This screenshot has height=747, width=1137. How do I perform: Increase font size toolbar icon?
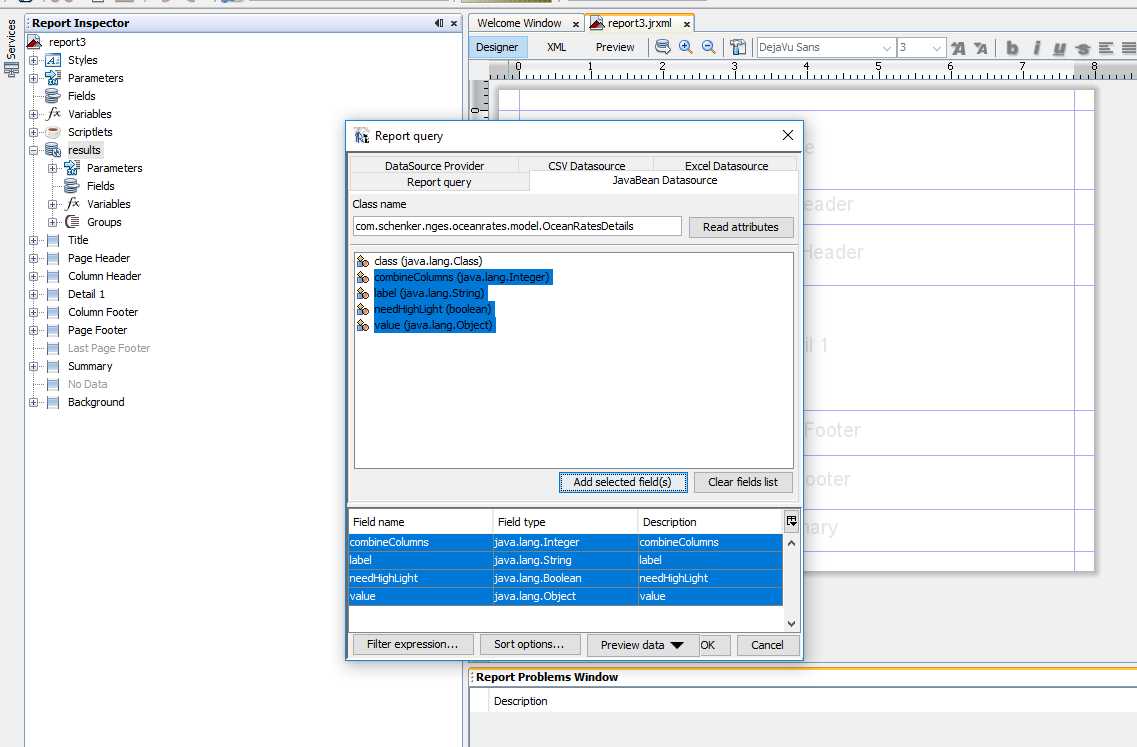pyautogui.click(x=958, y=48)
